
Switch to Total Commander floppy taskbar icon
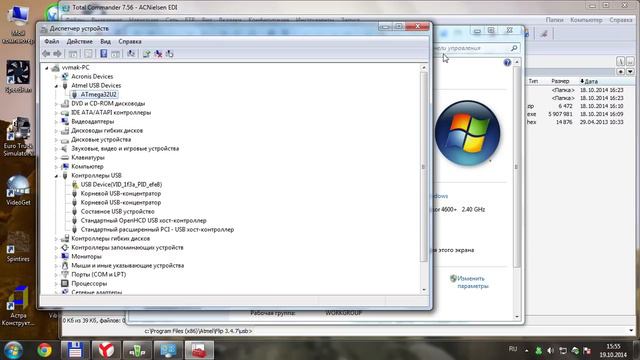75,350
